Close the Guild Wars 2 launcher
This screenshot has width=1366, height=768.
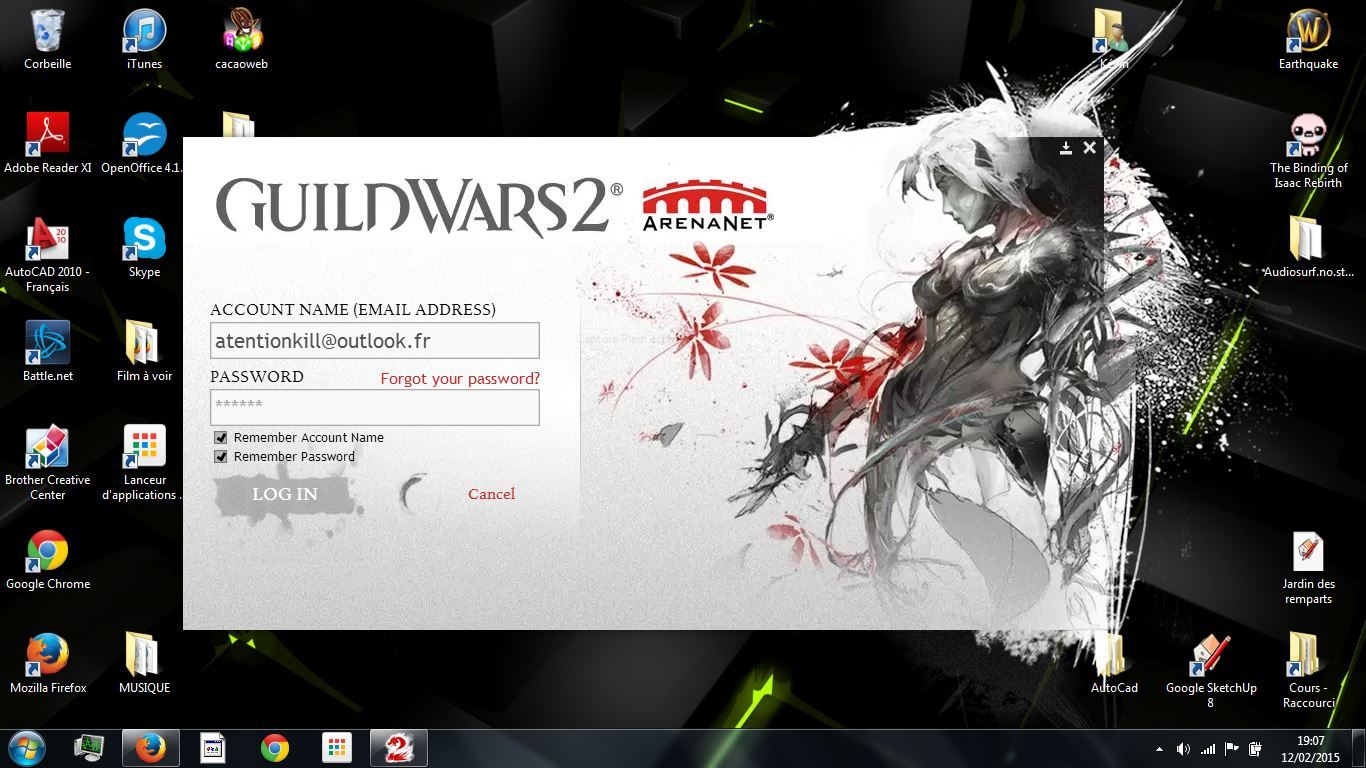1089,148
